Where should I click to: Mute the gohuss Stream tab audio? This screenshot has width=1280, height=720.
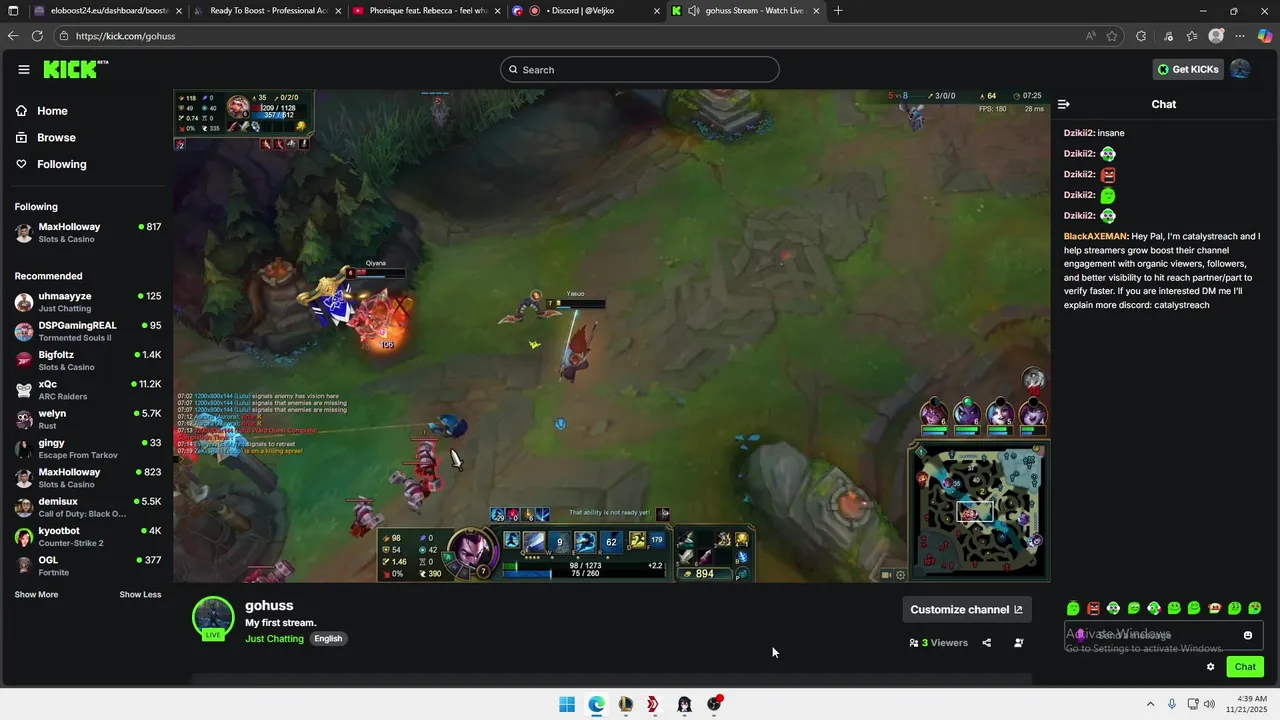coord(694,11)
